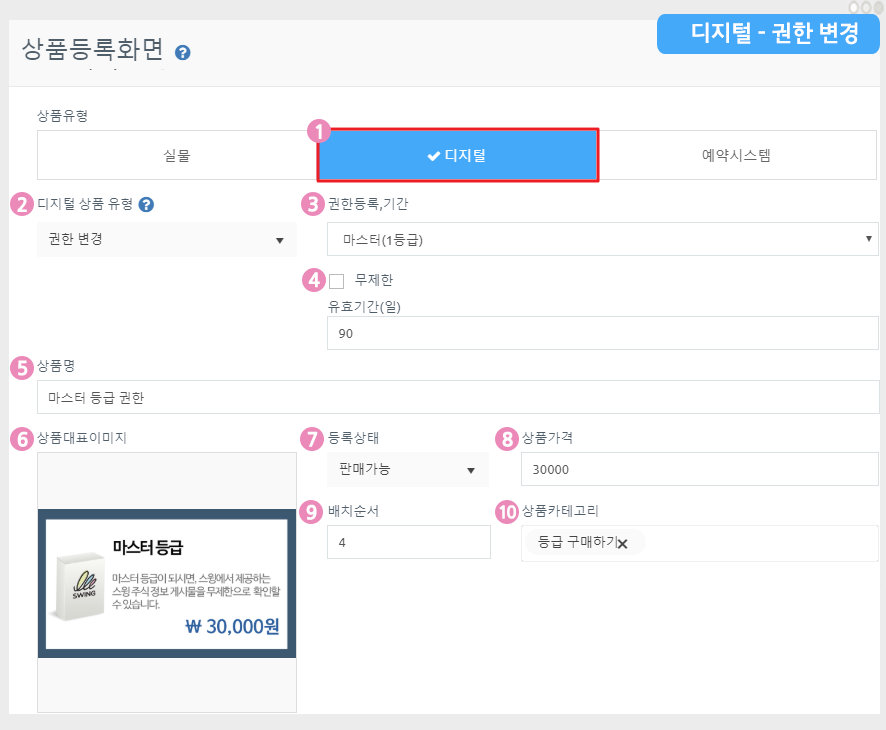Click the pink number 8 marker badge
Image resolution: width=886 pixels, height=730 pixels.
pos(507,438)
